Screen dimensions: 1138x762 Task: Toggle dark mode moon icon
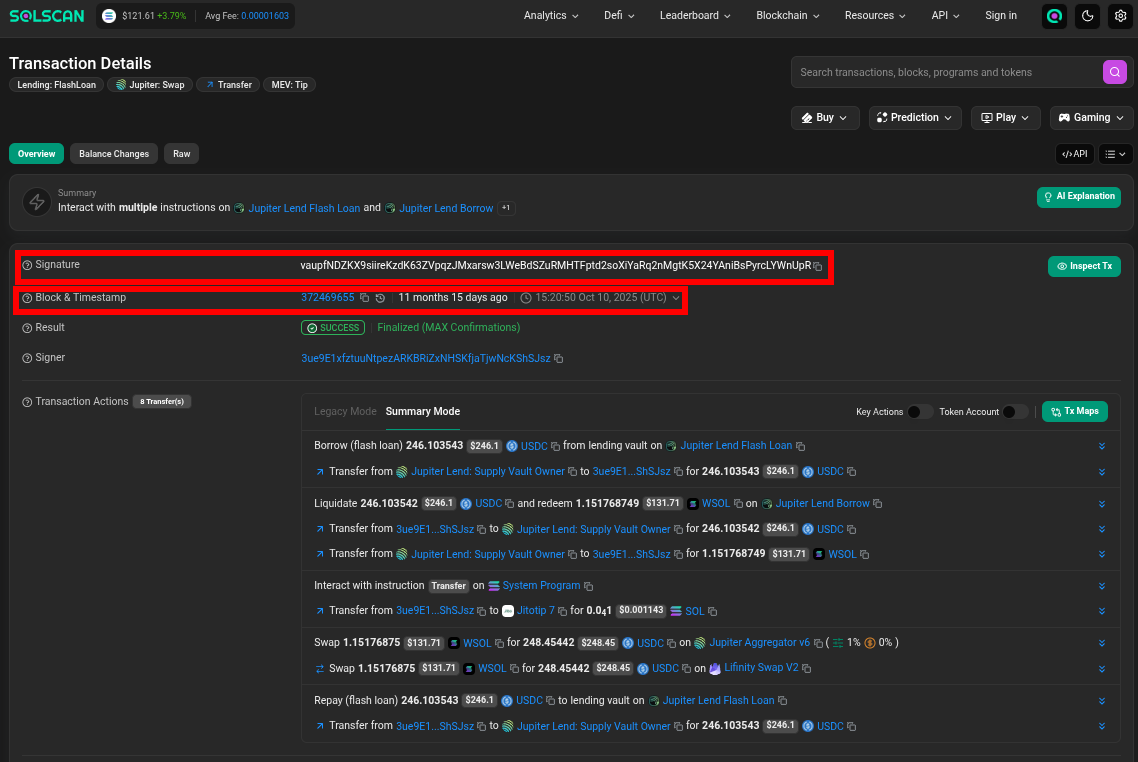tap(1087, 16)
